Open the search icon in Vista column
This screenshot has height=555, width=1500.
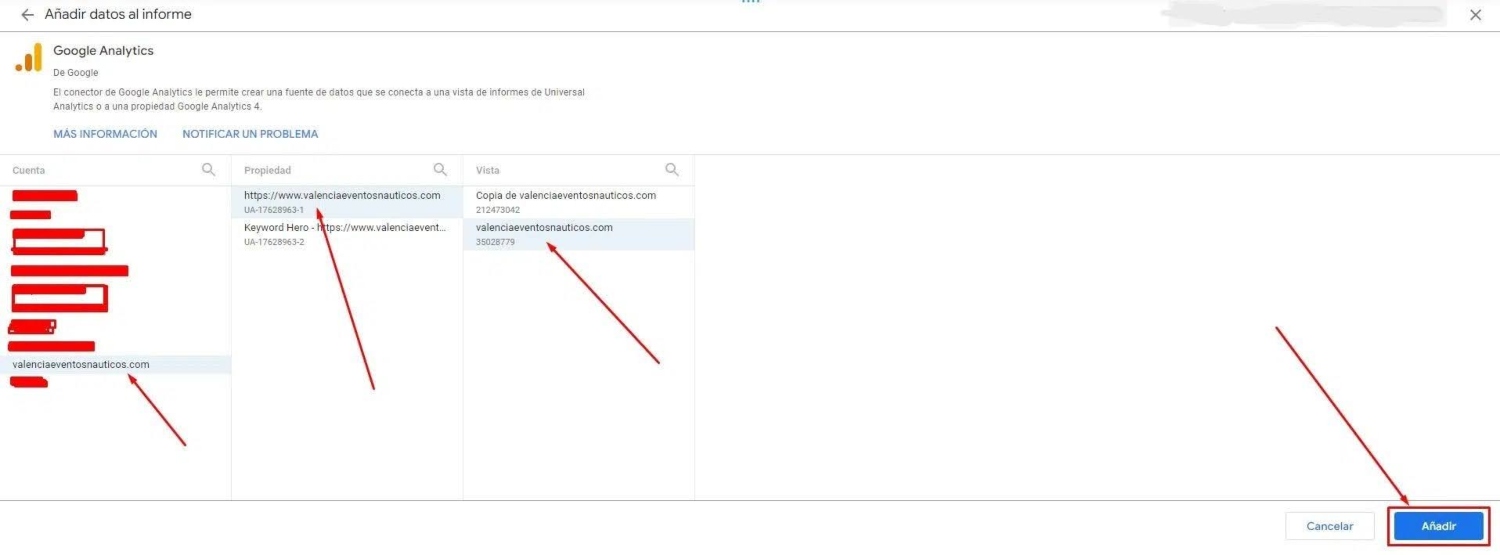pyautogui.click(x=672, y=170)
